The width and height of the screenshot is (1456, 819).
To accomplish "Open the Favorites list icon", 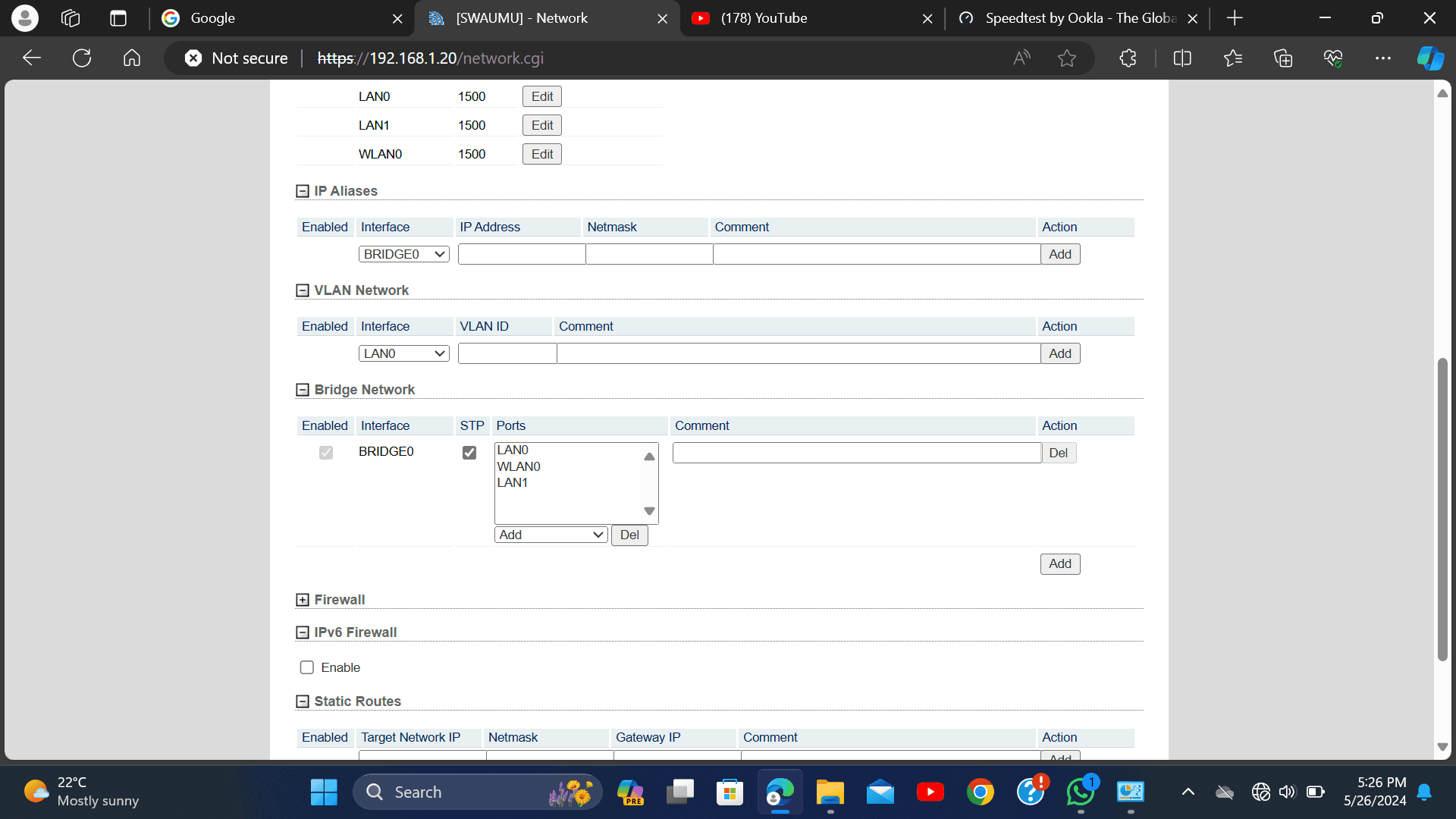I will coord(1233,58).
